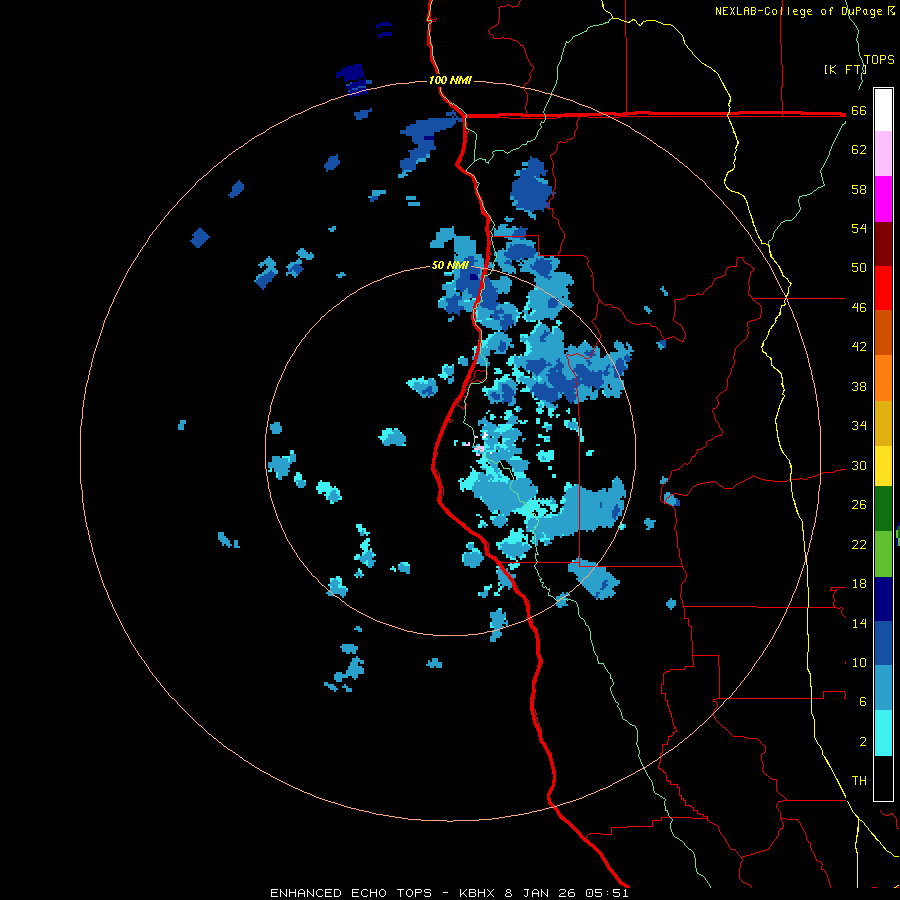Click the legend value '50'
Image resolution: width=900 pixels, height=900 pixels.
(x=859, y=268)
